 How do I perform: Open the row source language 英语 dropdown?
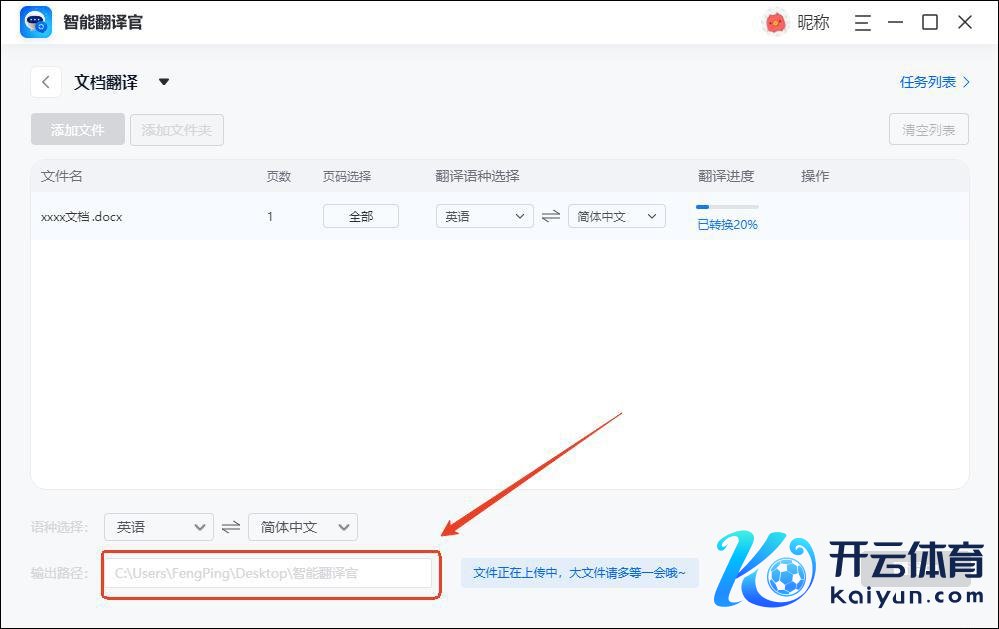tap(484, 216)
